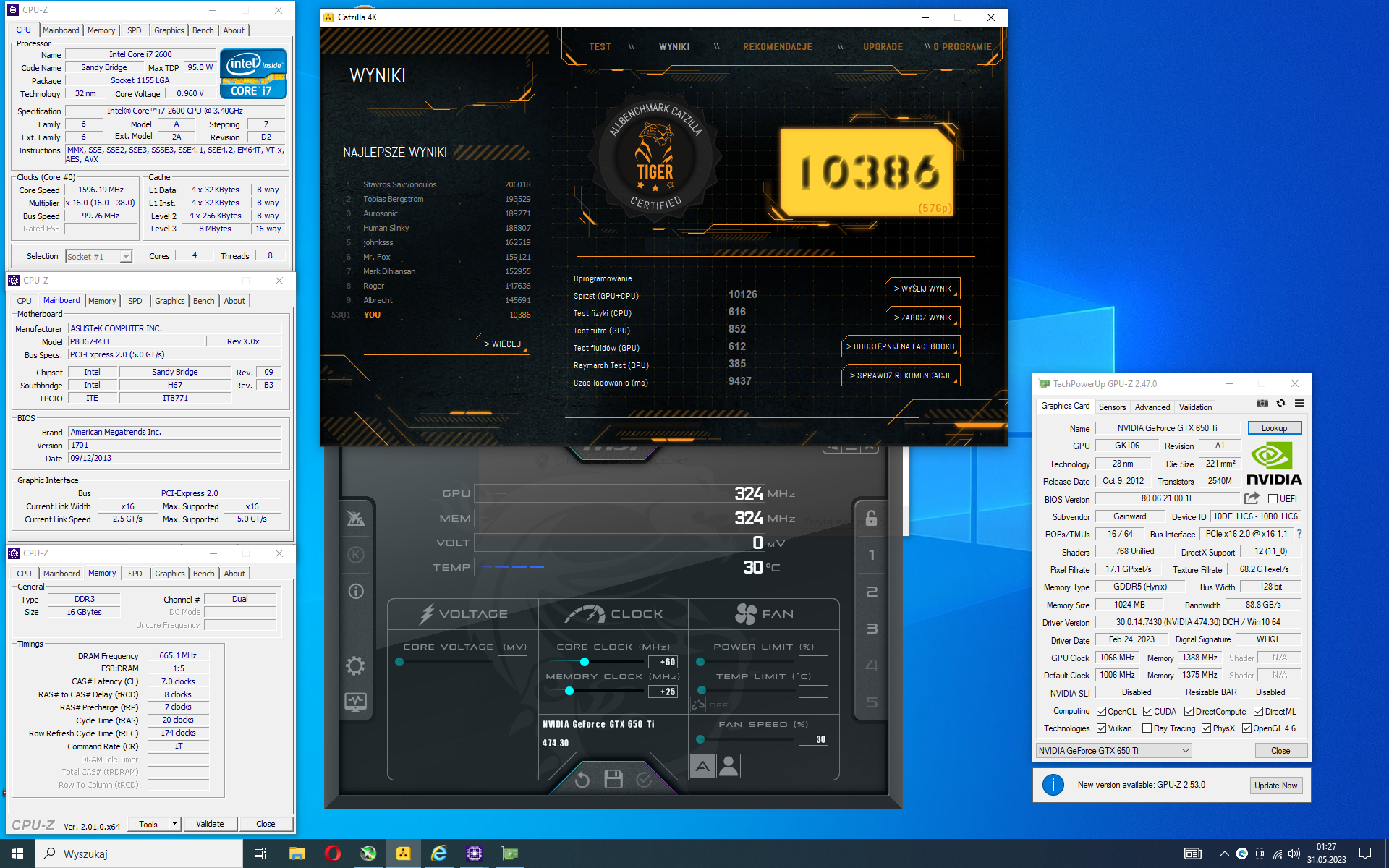Reset Afterburner settings to default
Screen dimensions: 1389x868
pos(582,779)
